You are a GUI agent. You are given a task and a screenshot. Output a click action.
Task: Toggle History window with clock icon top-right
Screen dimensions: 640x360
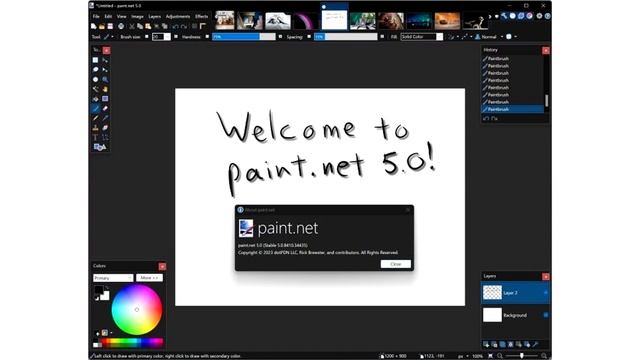(513, 16)
